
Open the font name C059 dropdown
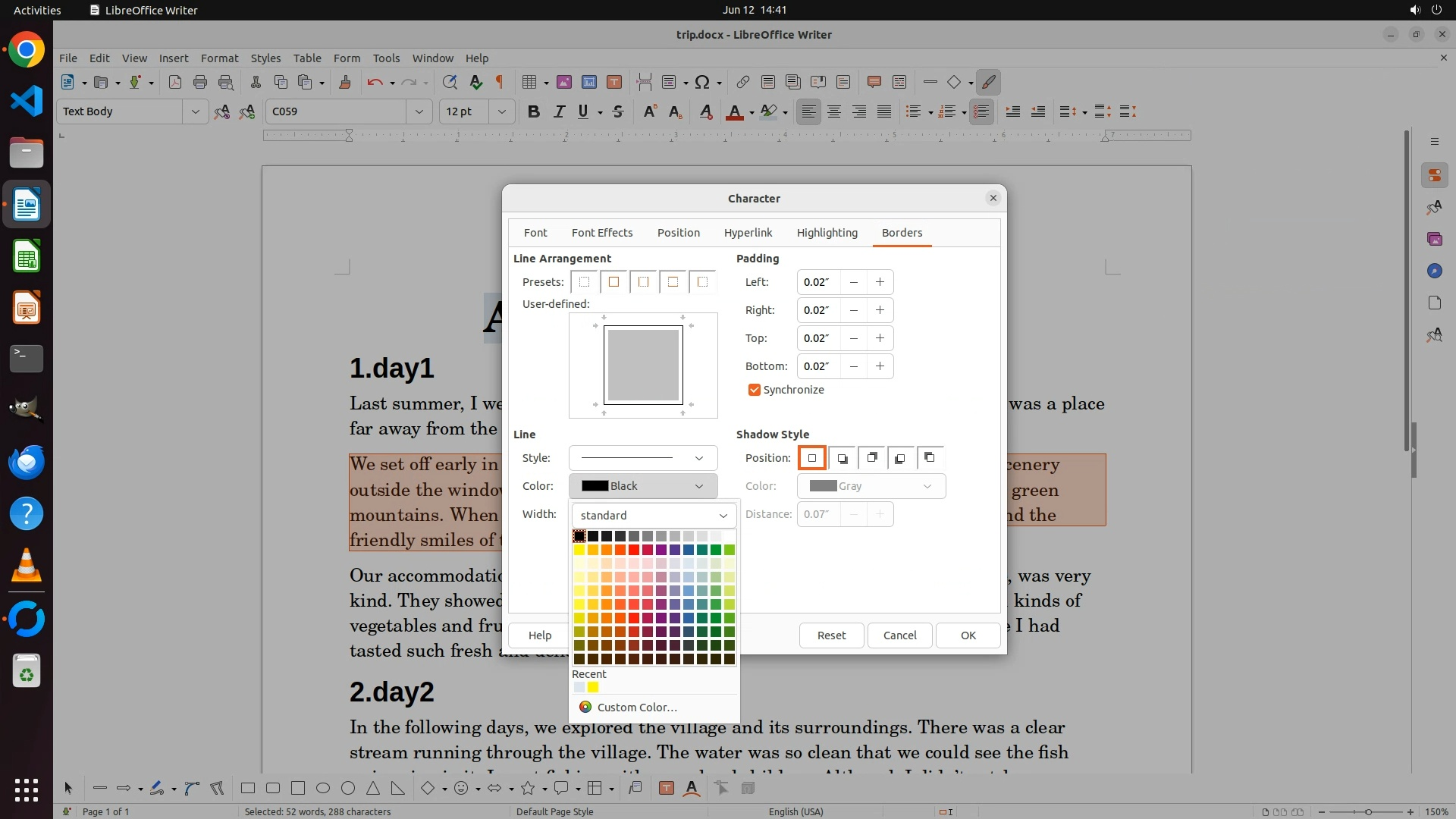pos(419,111)
